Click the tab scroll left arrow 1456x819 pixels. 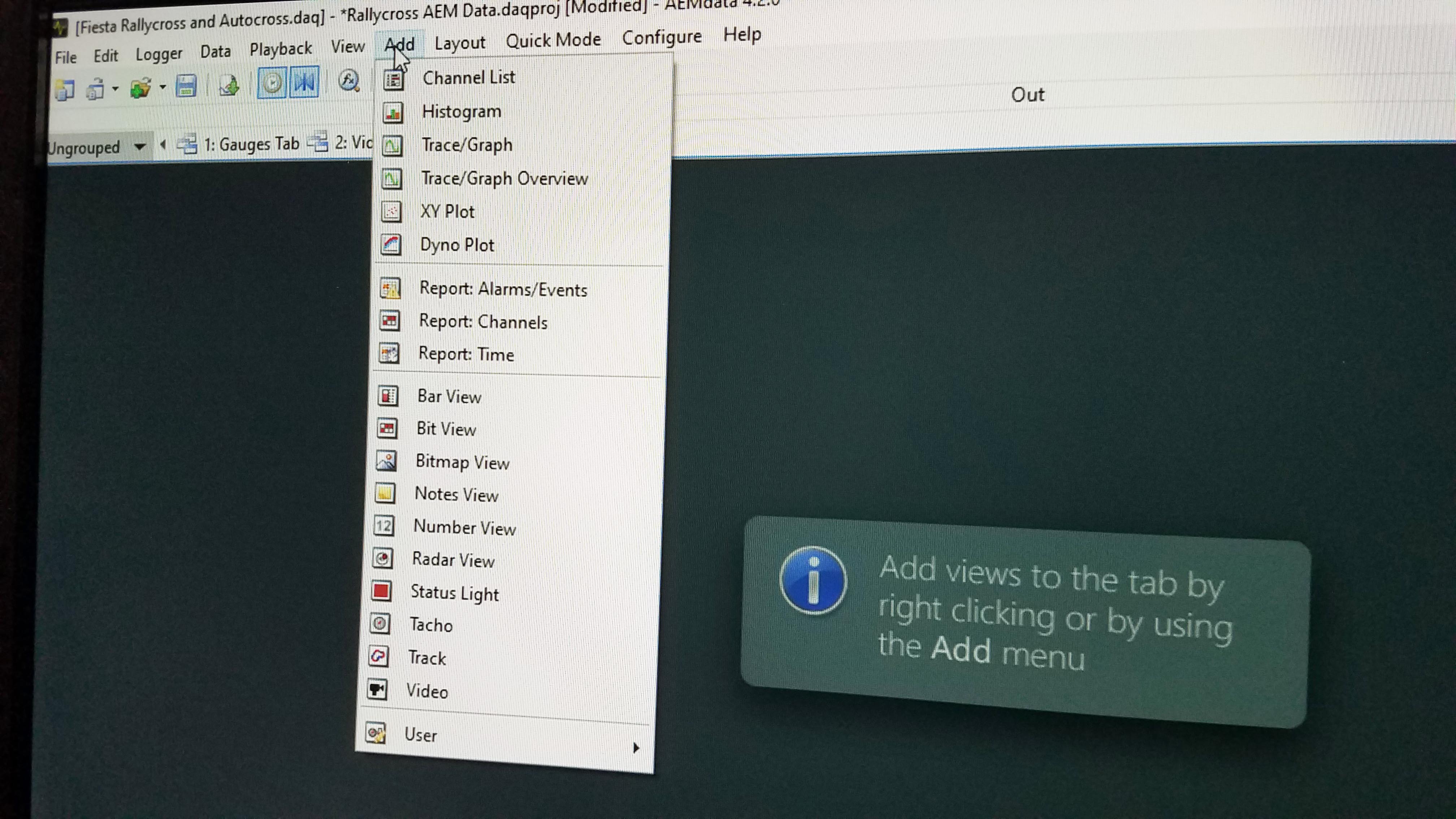(163, 145)
